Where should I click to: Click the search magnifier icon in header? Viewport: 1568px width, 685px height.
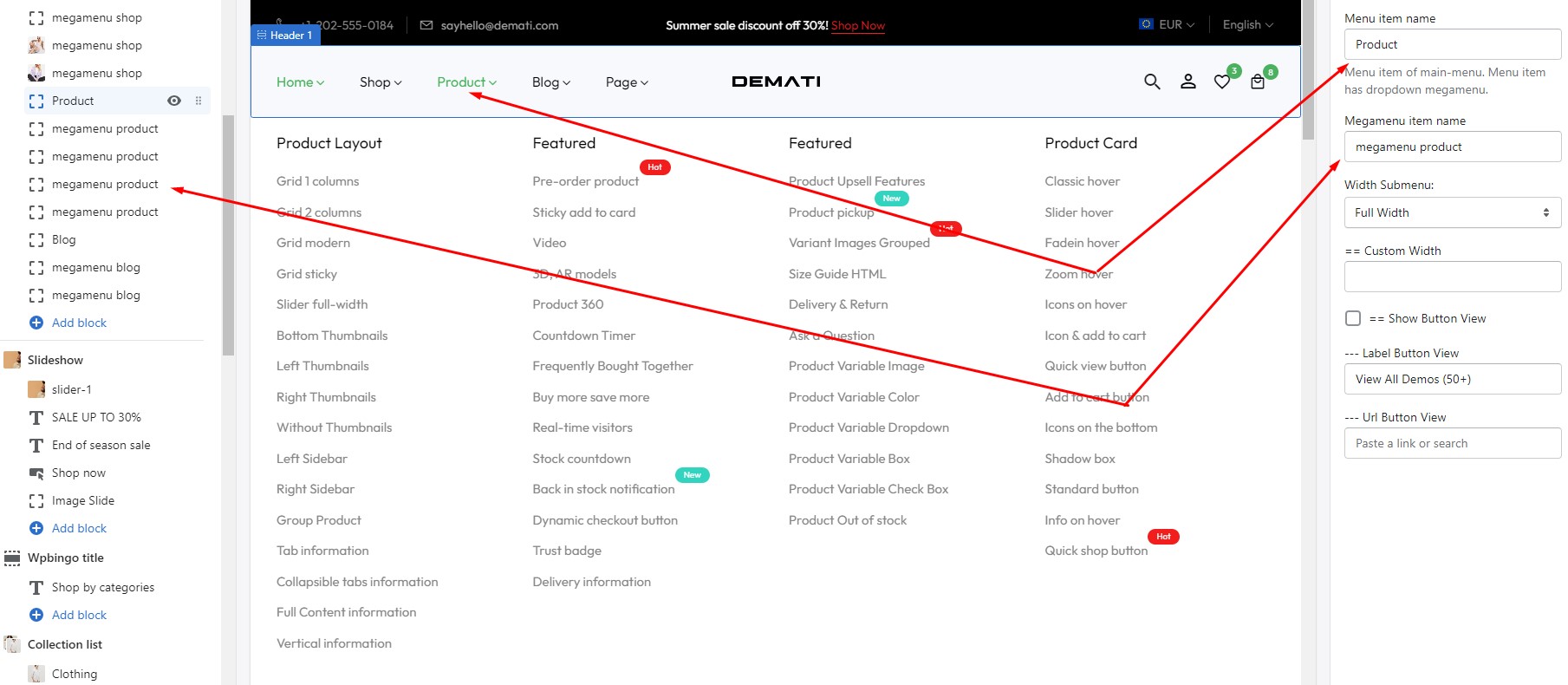tap(1151, 82)
